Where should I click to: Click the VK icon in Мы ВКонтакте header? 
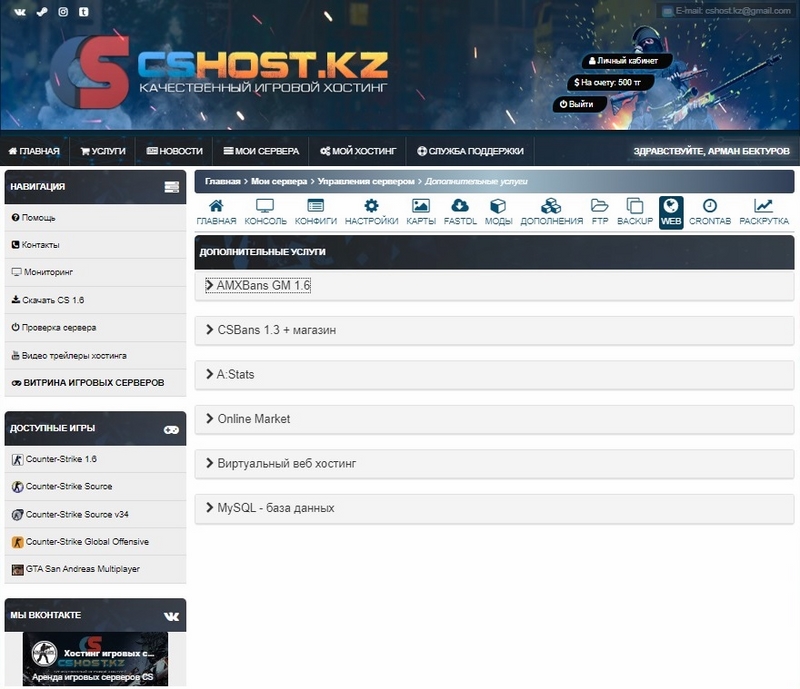tap(171, 617)
